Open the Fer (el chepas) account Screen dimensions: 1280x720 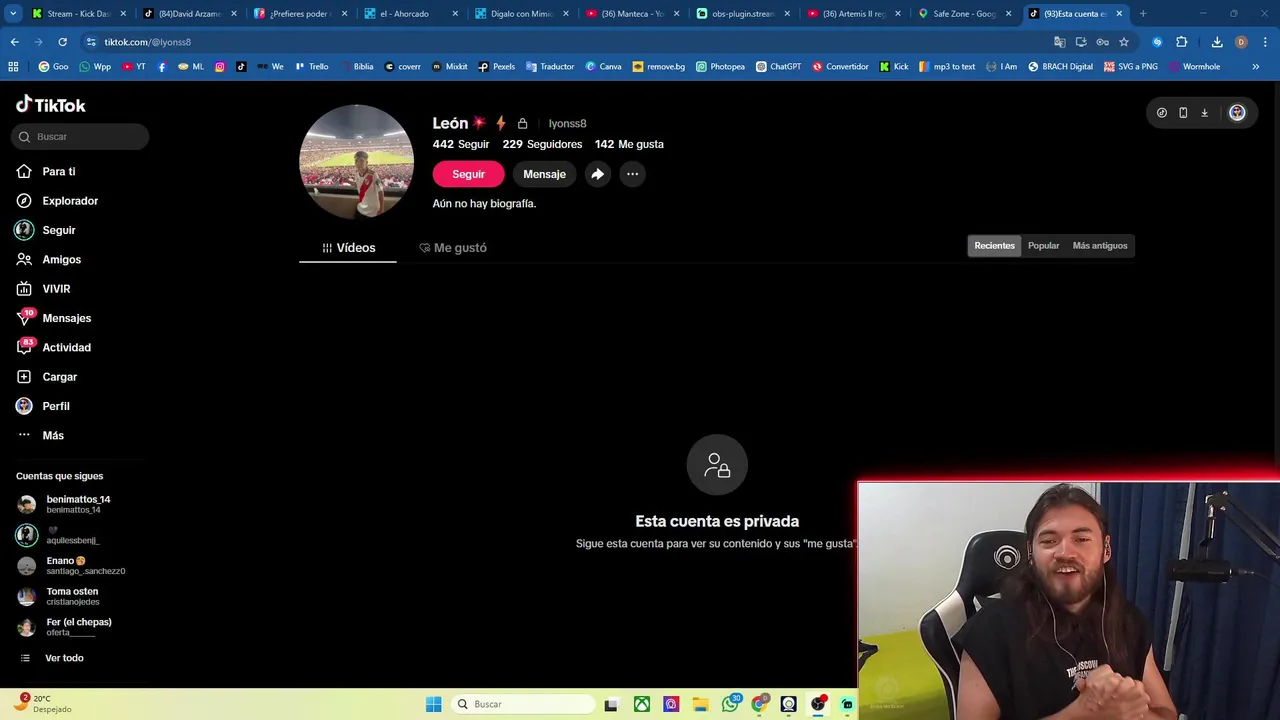point(64,627)
